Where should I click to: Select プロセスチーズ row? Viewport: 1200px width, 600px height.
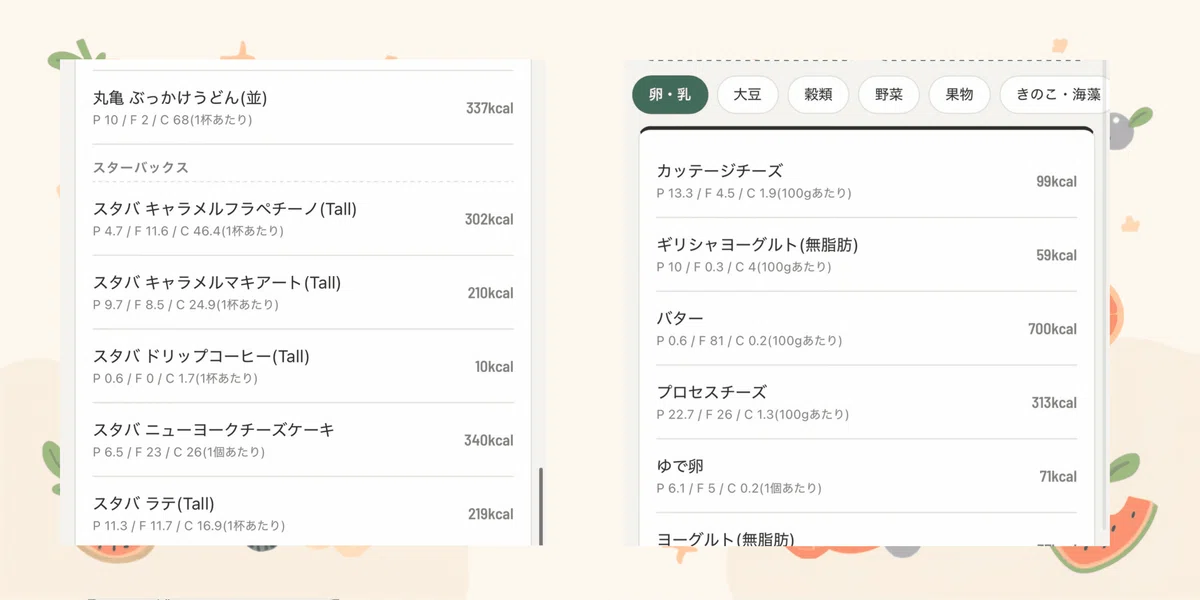867,403
